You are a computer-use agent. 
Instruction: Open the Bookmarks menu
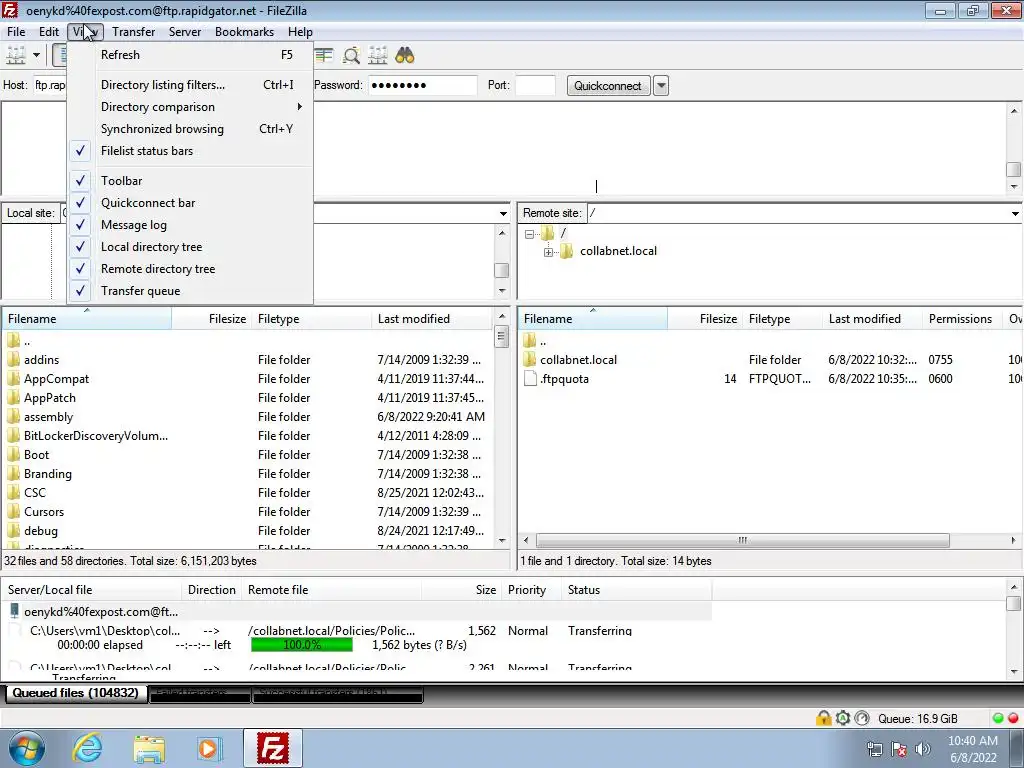[244, 32]
